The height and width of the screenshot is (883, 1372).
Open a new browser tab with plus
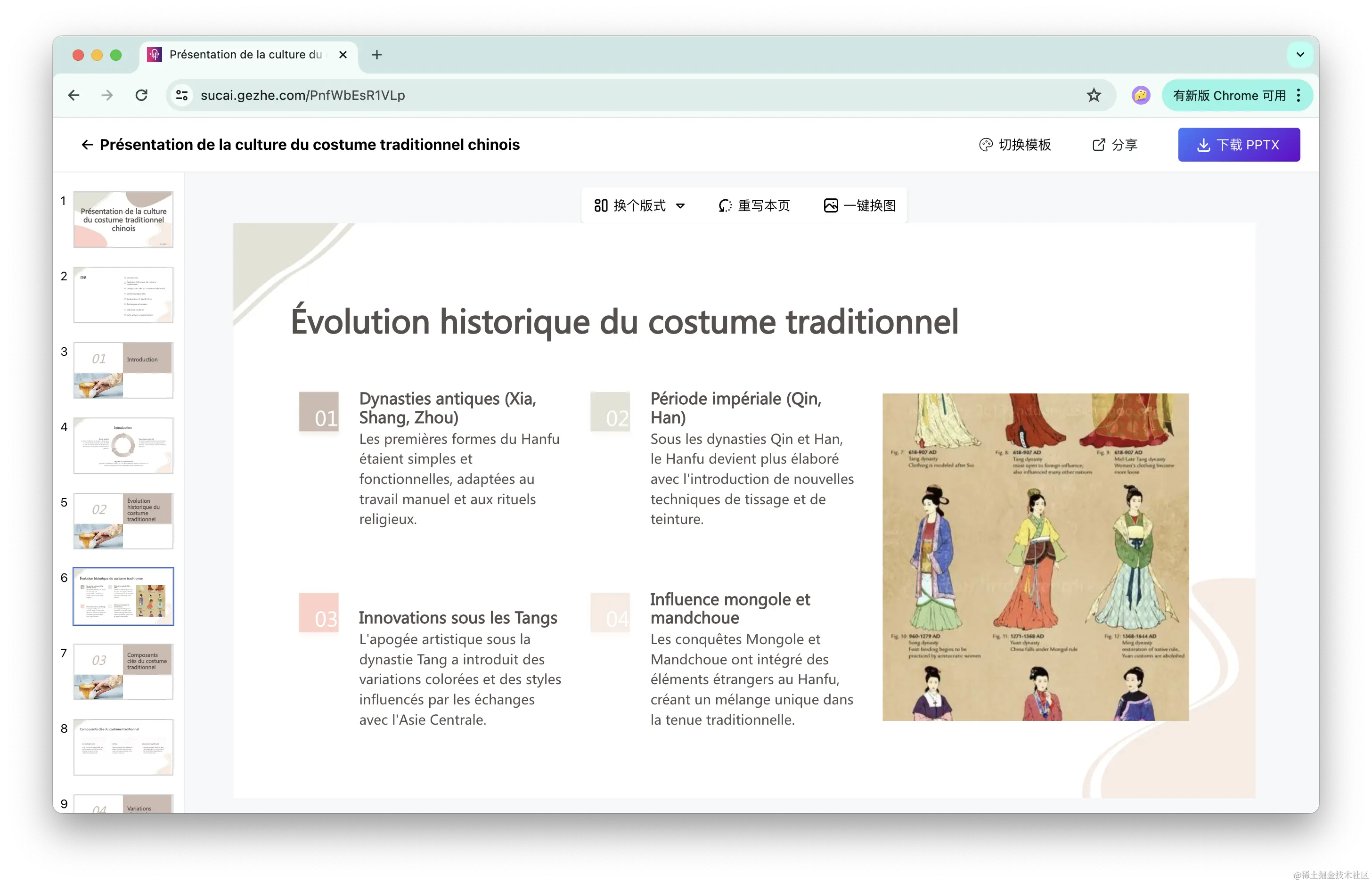[x=376, y=55]
